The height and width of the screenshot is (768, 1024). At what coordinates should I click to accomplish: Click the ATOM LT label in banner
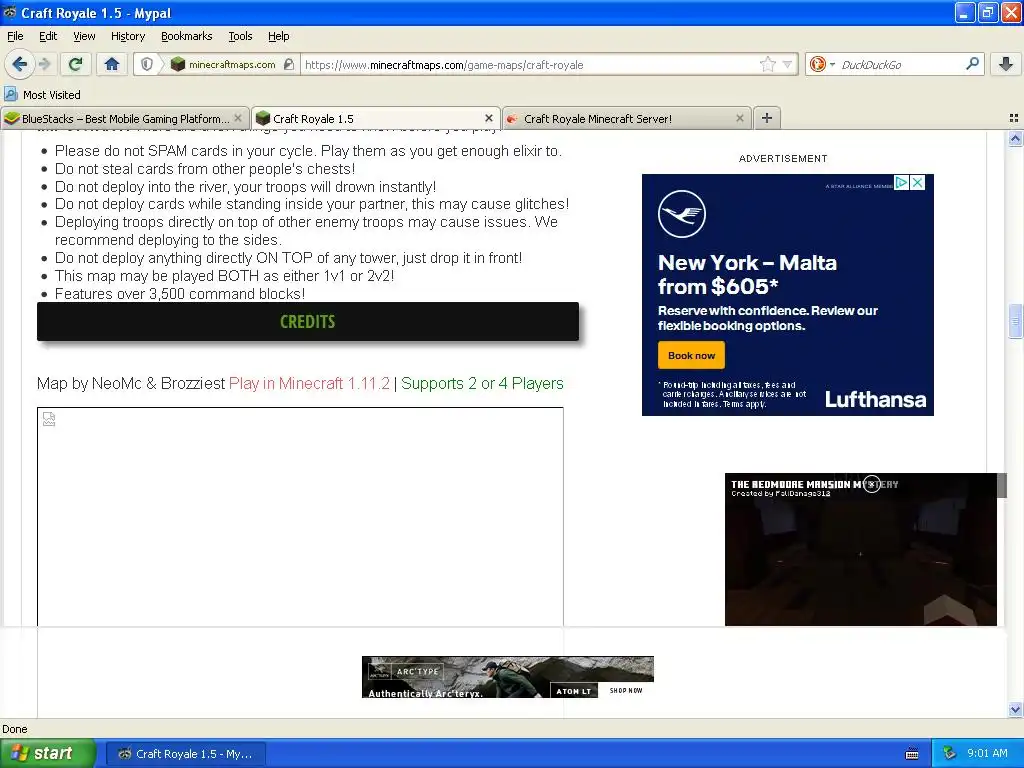pyautogui.click(x=573, y=691)
